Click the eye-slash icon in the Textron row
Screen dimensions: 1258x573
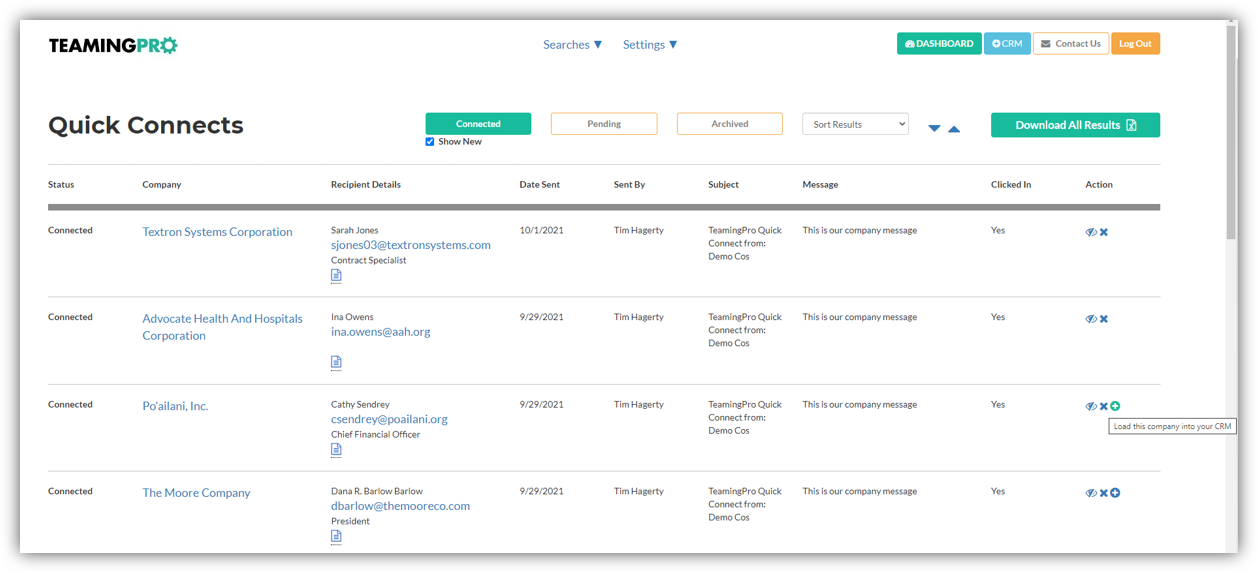click(1091, 232)
